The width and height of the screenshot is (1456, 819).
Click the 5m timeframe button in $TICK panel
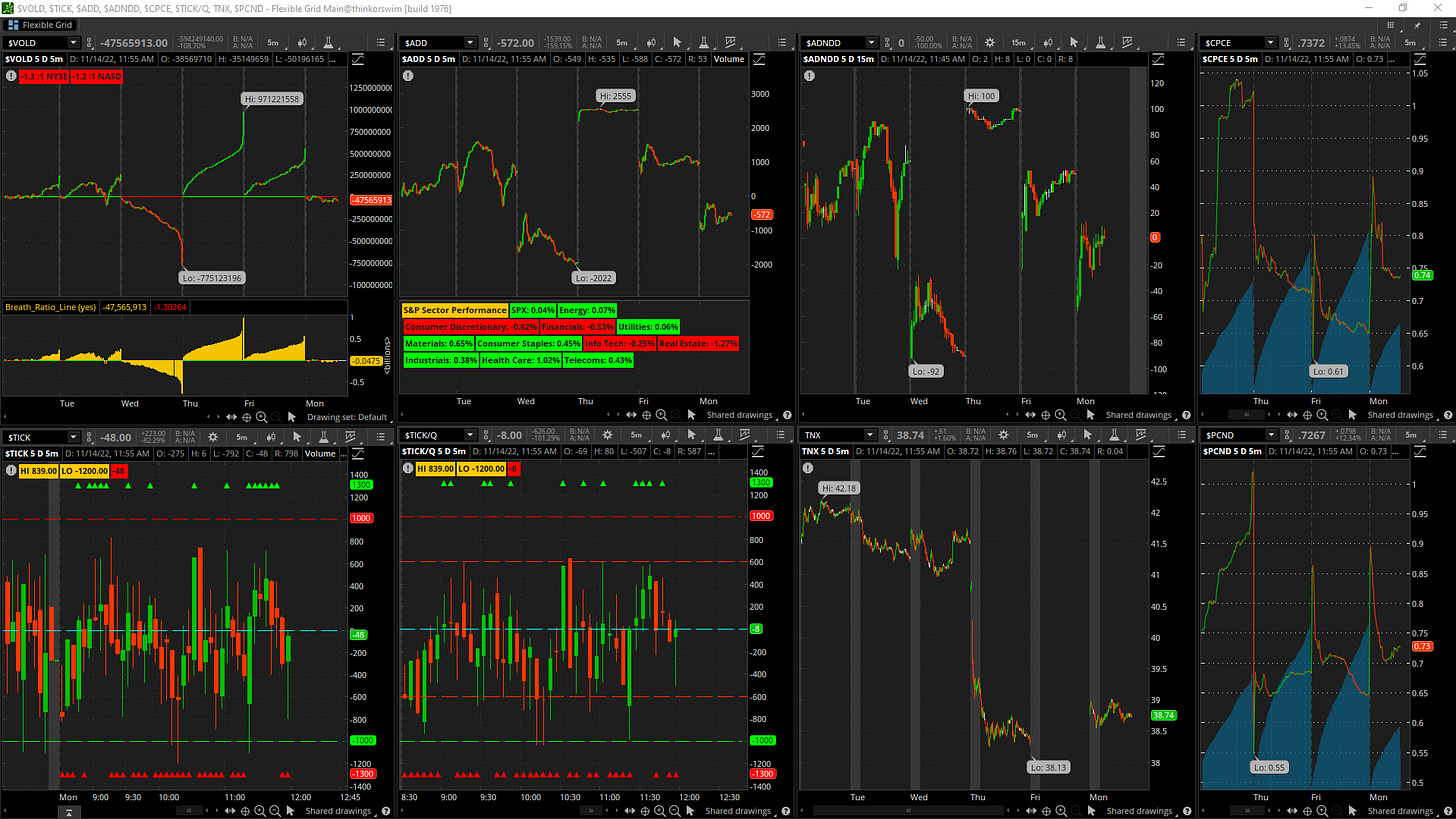[x=241, y=437]
